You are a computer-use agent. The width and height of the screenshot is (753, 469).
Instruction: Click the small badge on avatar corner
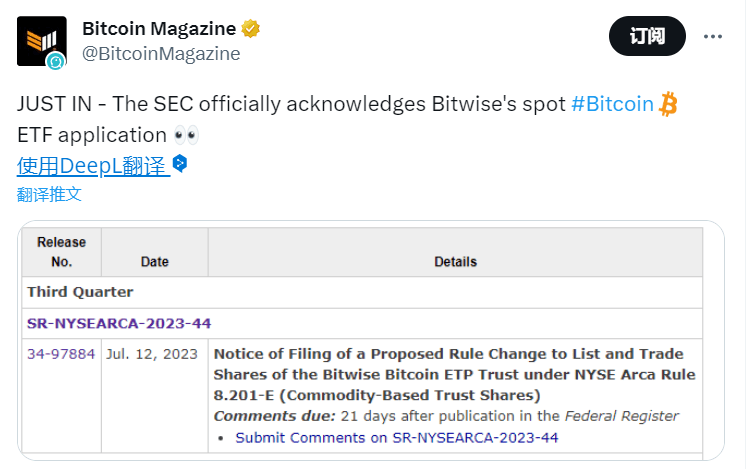pos(57,62)
